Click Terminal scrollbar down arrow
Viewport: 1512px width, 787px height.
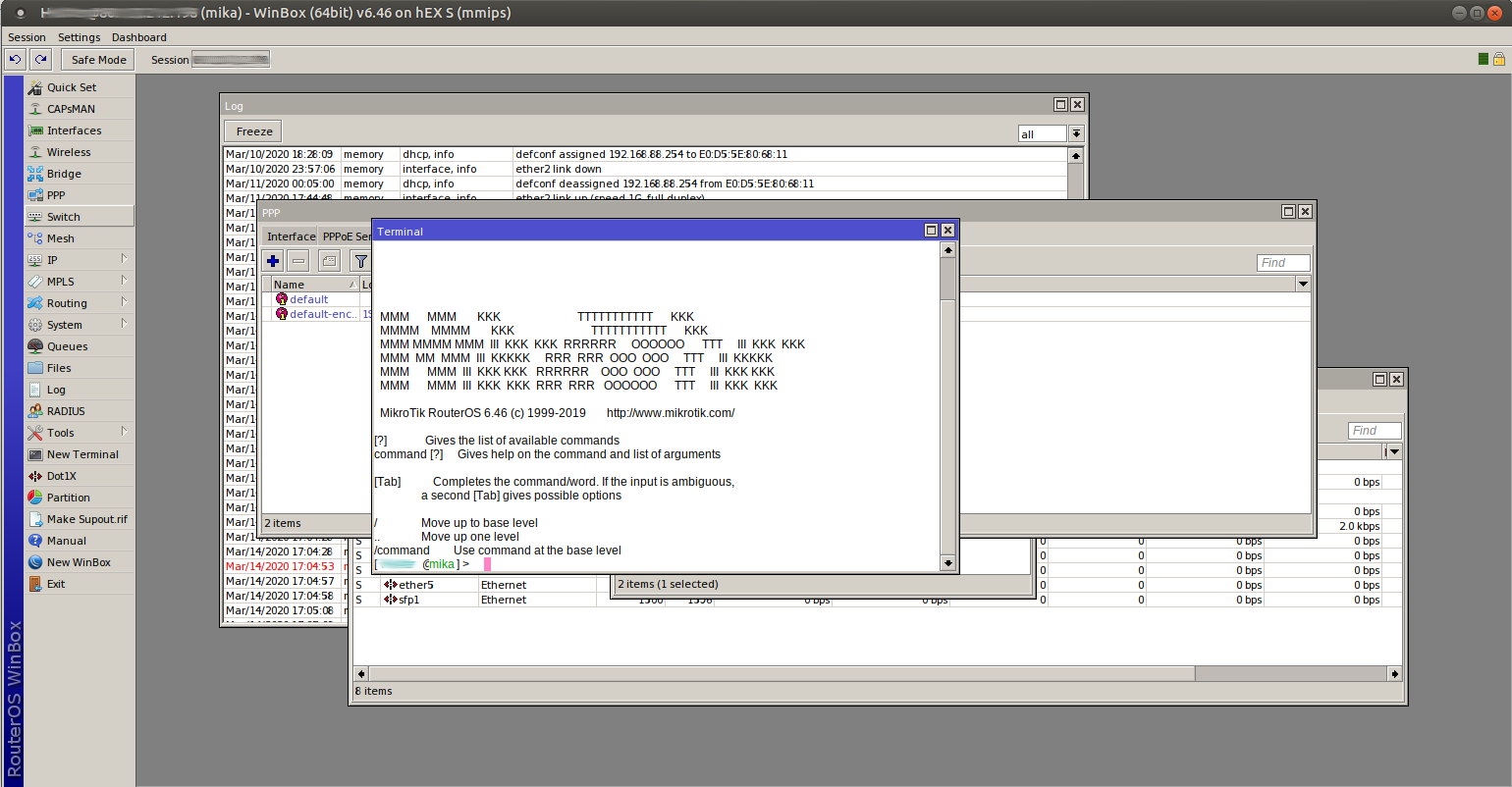[947, 563]
